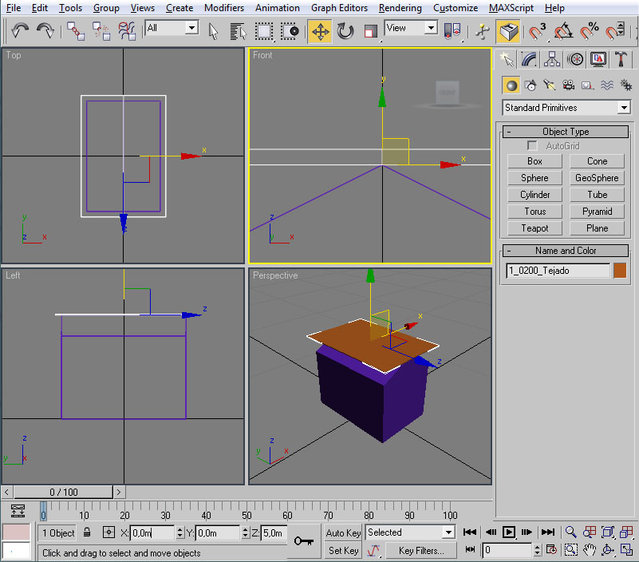Activate the Rotate tool
The width and height of the screenshot is (639, 562).
coord(345,31)
